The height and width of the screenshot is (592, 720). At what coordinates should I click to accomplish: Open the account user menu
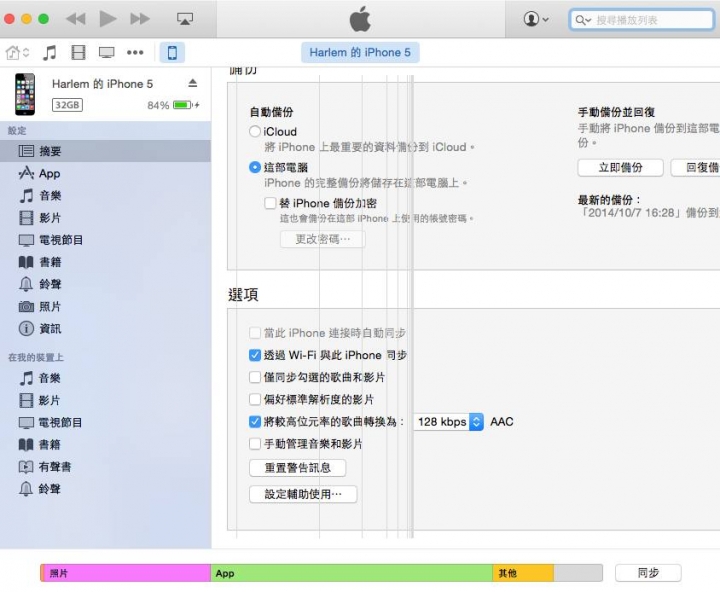tap(536, 19)
